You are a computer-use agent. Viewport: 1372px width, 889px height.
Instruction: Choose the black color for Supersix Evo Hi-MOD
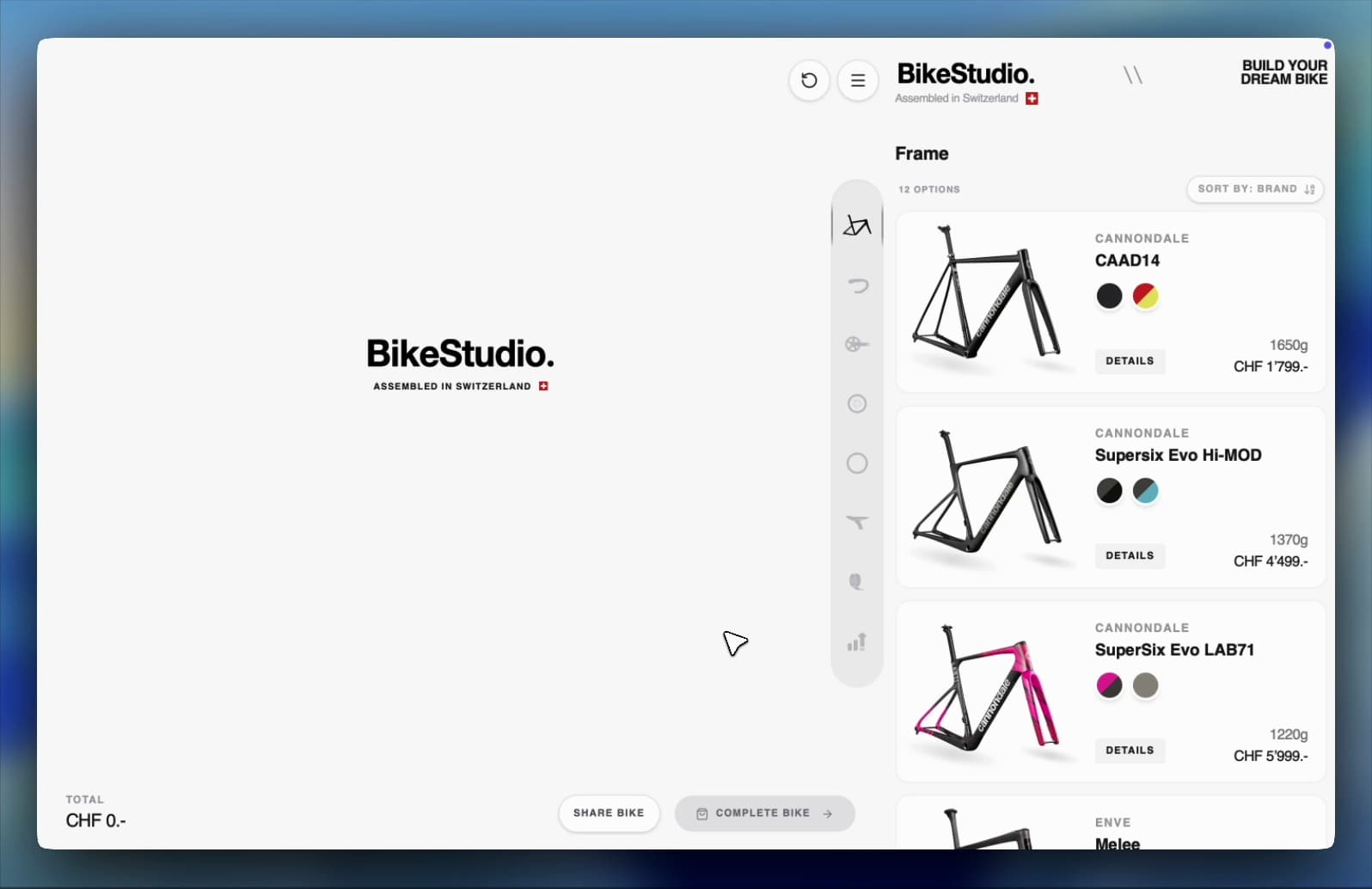click(1109, 491)
